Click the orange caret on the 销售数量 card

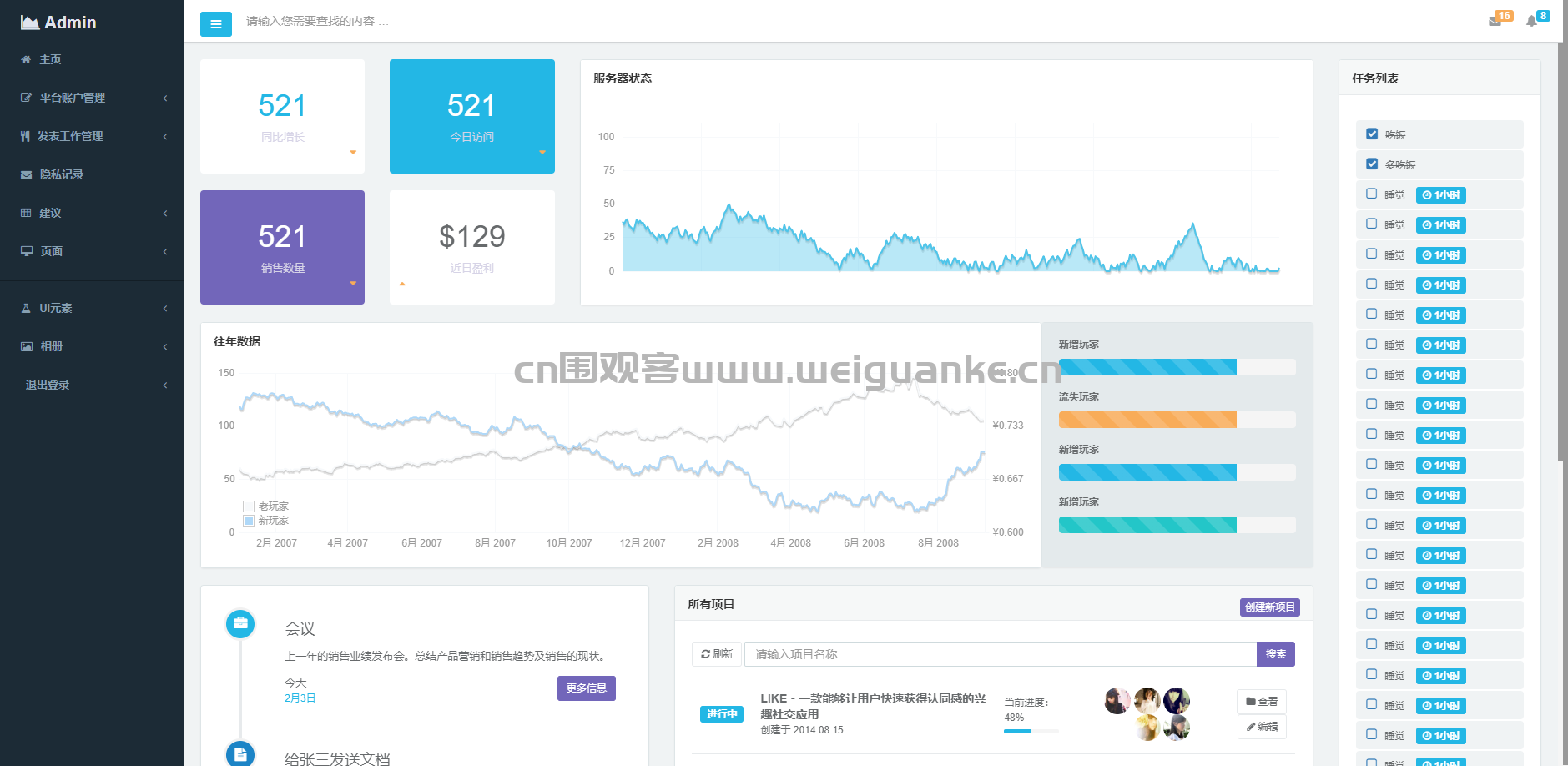(x=353, y=283)
